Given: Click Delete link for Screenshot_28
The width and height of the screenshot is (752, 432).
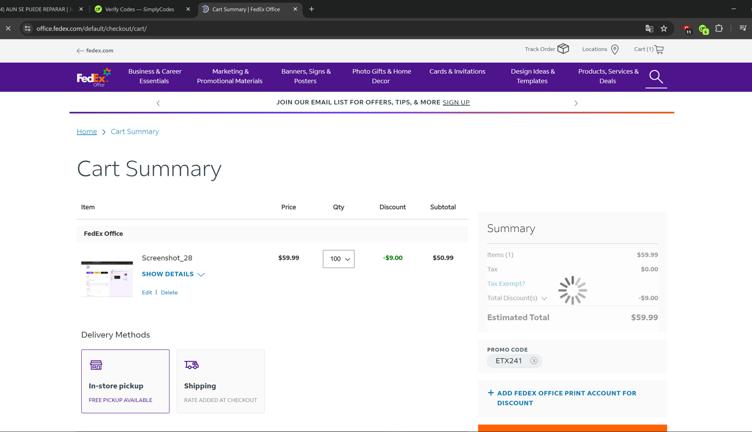Looking at the screenshot, I should (x=169, y=292).
